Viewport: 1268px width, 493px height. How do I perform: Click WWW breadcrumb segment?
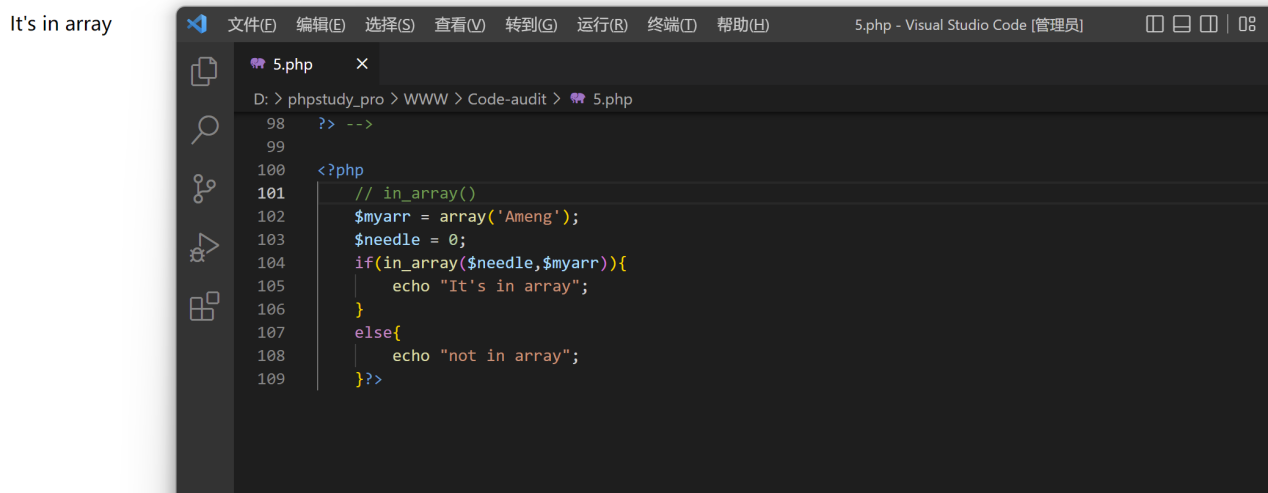426,99
